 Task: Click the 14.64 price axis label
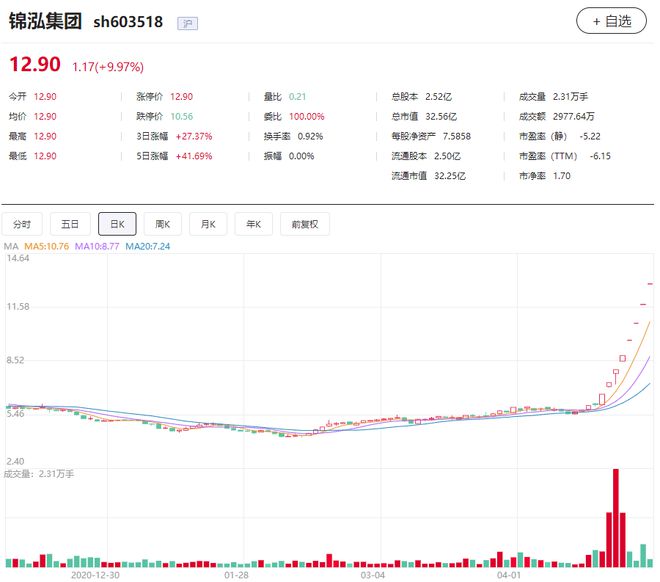pyautogui.click(x=18, y=258)
